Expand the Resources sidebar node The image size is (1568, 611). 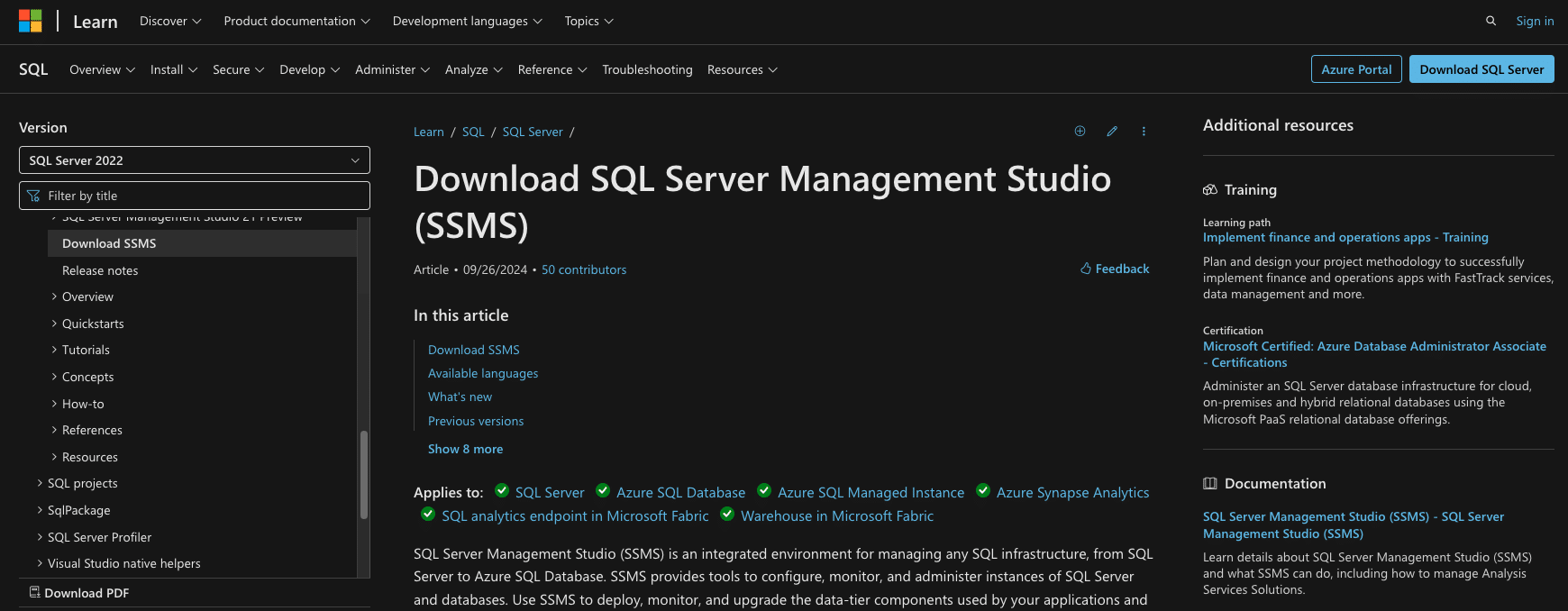coord(84,457)
